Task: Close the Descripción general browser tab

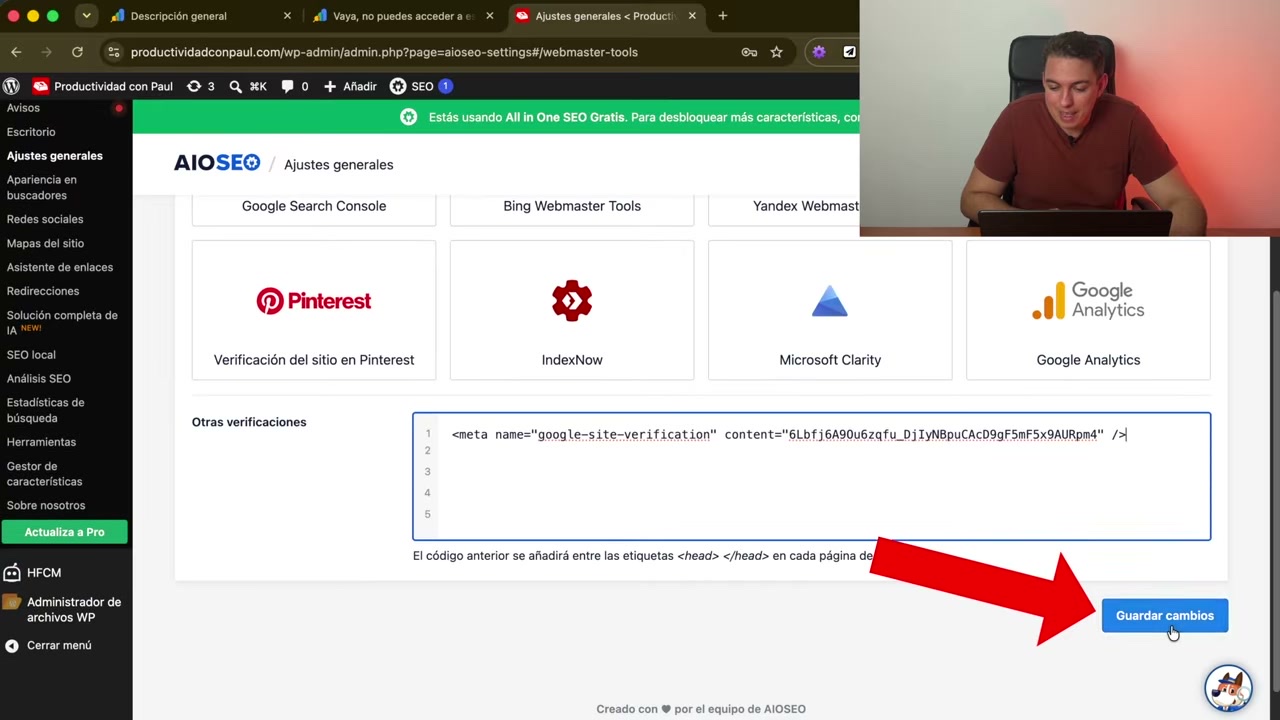Action: click(287, 16)
